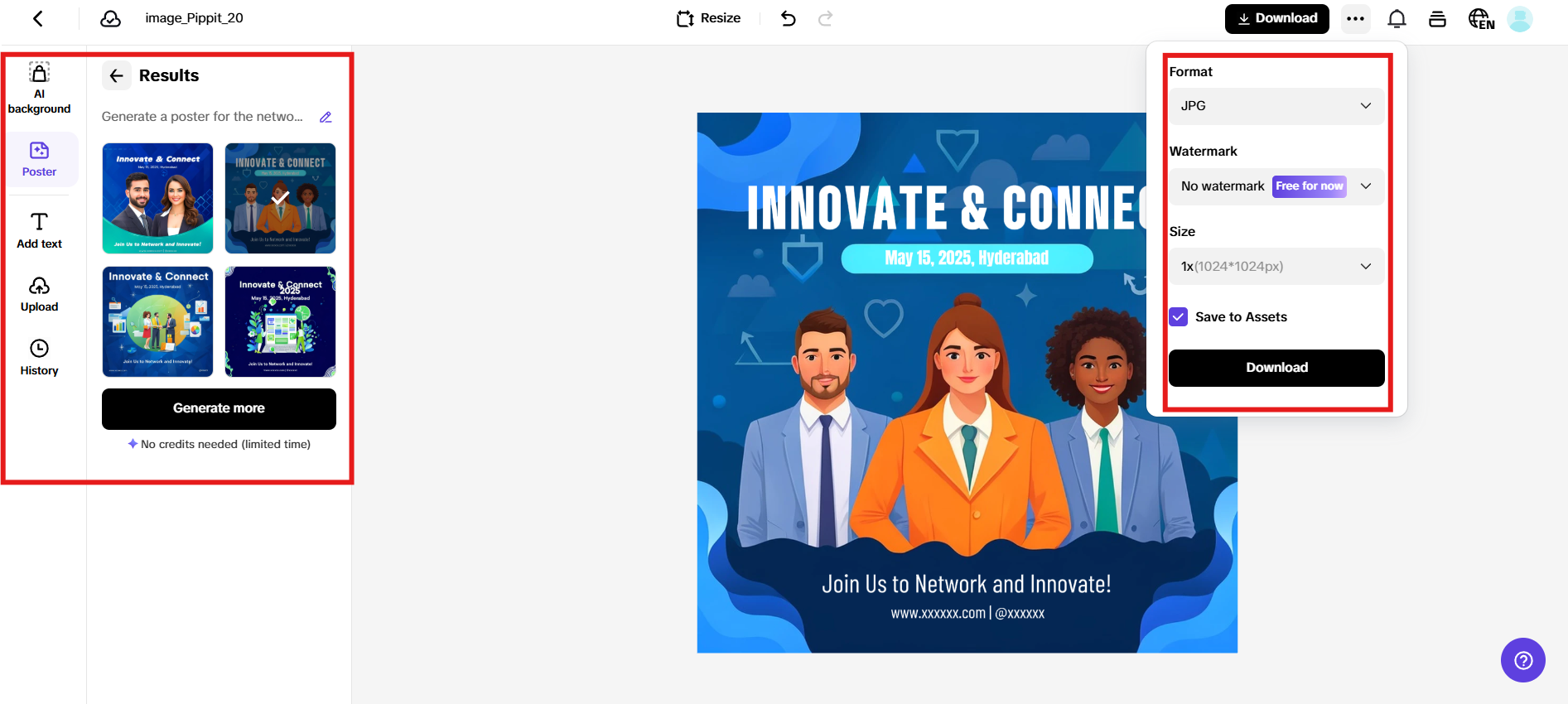This screenshot has height=704, width=1568.
Task: Select the poster result with two smiling professionals
Action: 157,198
